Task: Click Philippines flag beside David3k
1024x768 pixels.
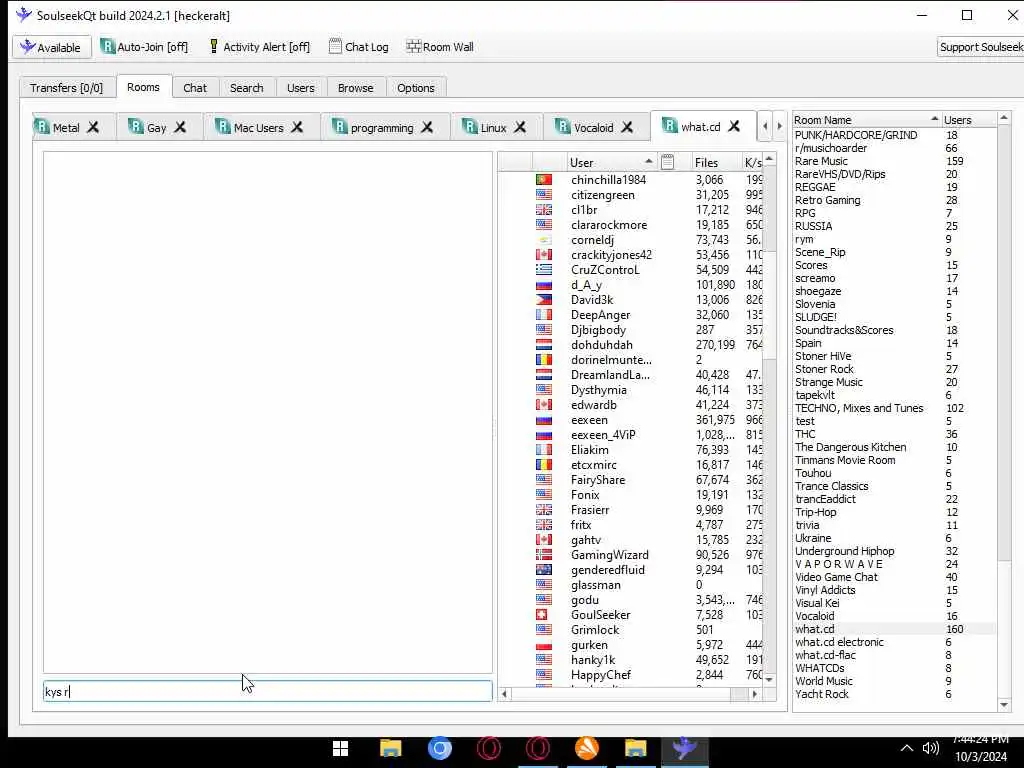Action: 544,300
